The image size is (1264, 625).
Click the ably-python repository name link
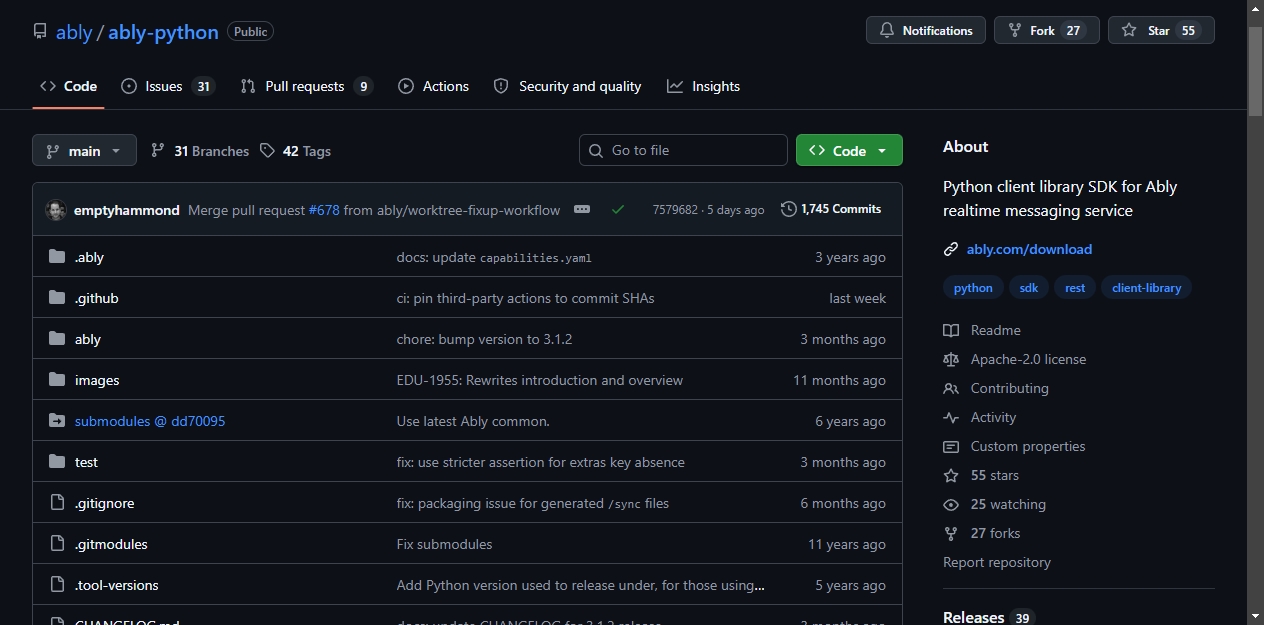tap(163, 32)
